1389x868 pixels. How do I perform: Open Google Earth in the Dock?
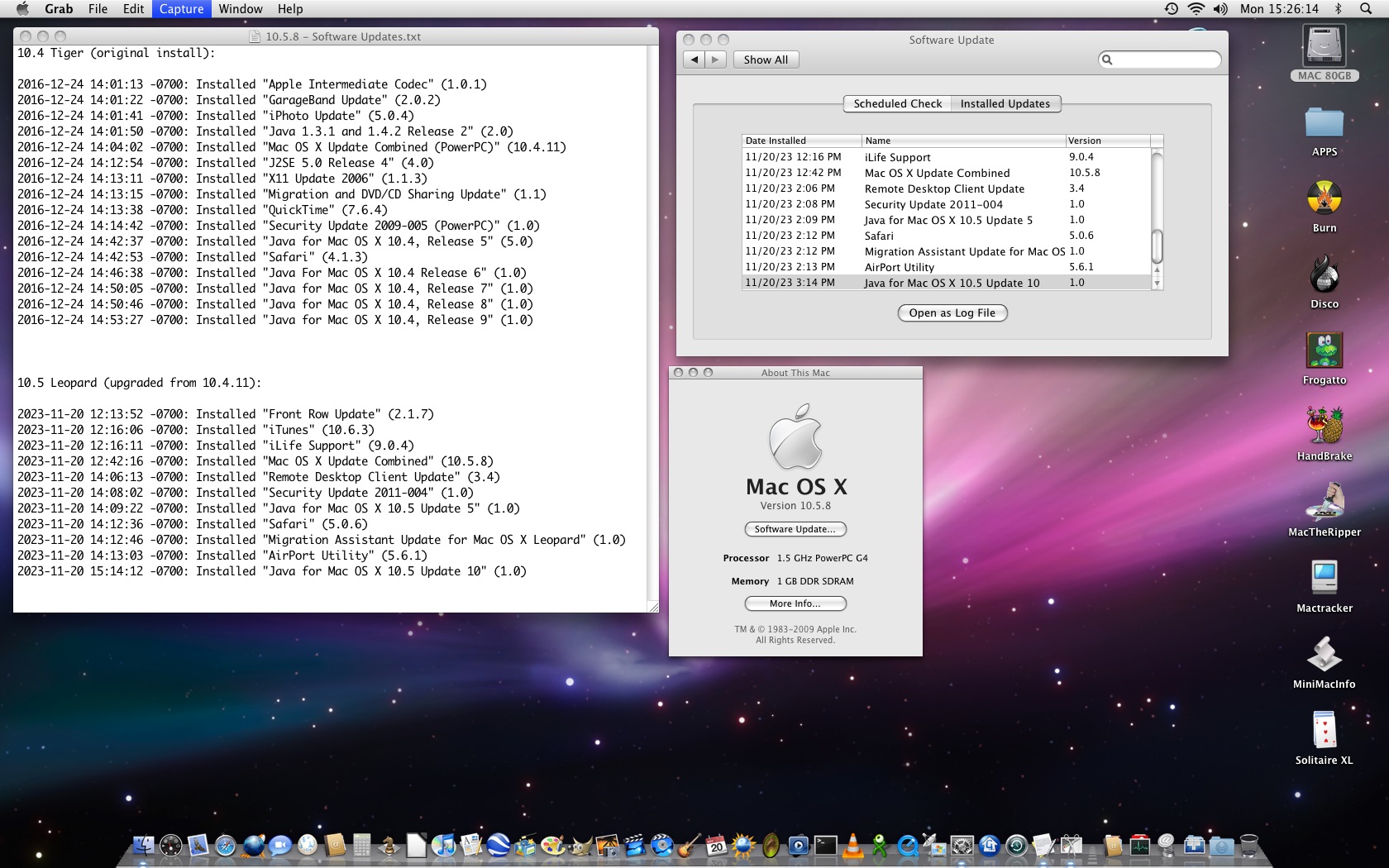(x=499, y=846)
